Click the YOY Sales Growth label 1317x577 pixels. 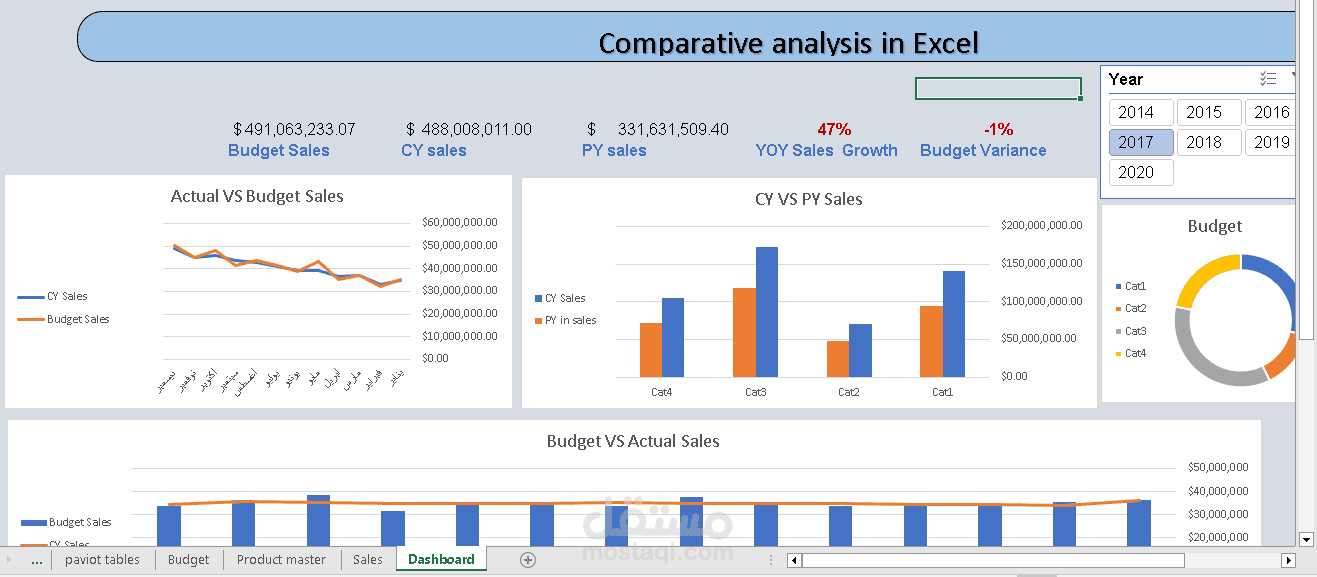click(x=826, y=151)
